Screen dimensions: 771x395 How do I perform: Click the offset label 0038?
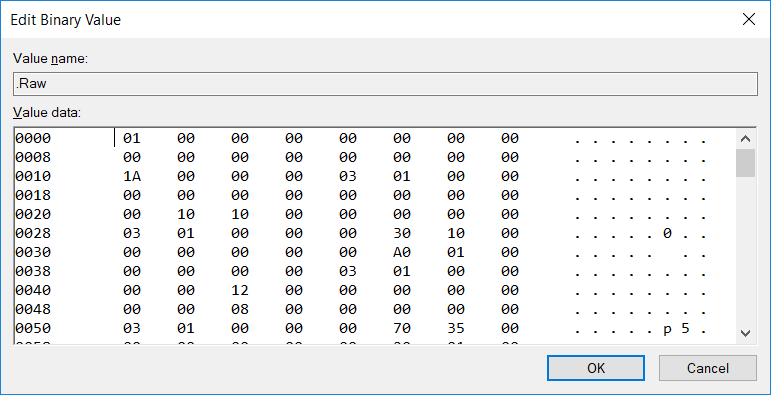point(33,272)
